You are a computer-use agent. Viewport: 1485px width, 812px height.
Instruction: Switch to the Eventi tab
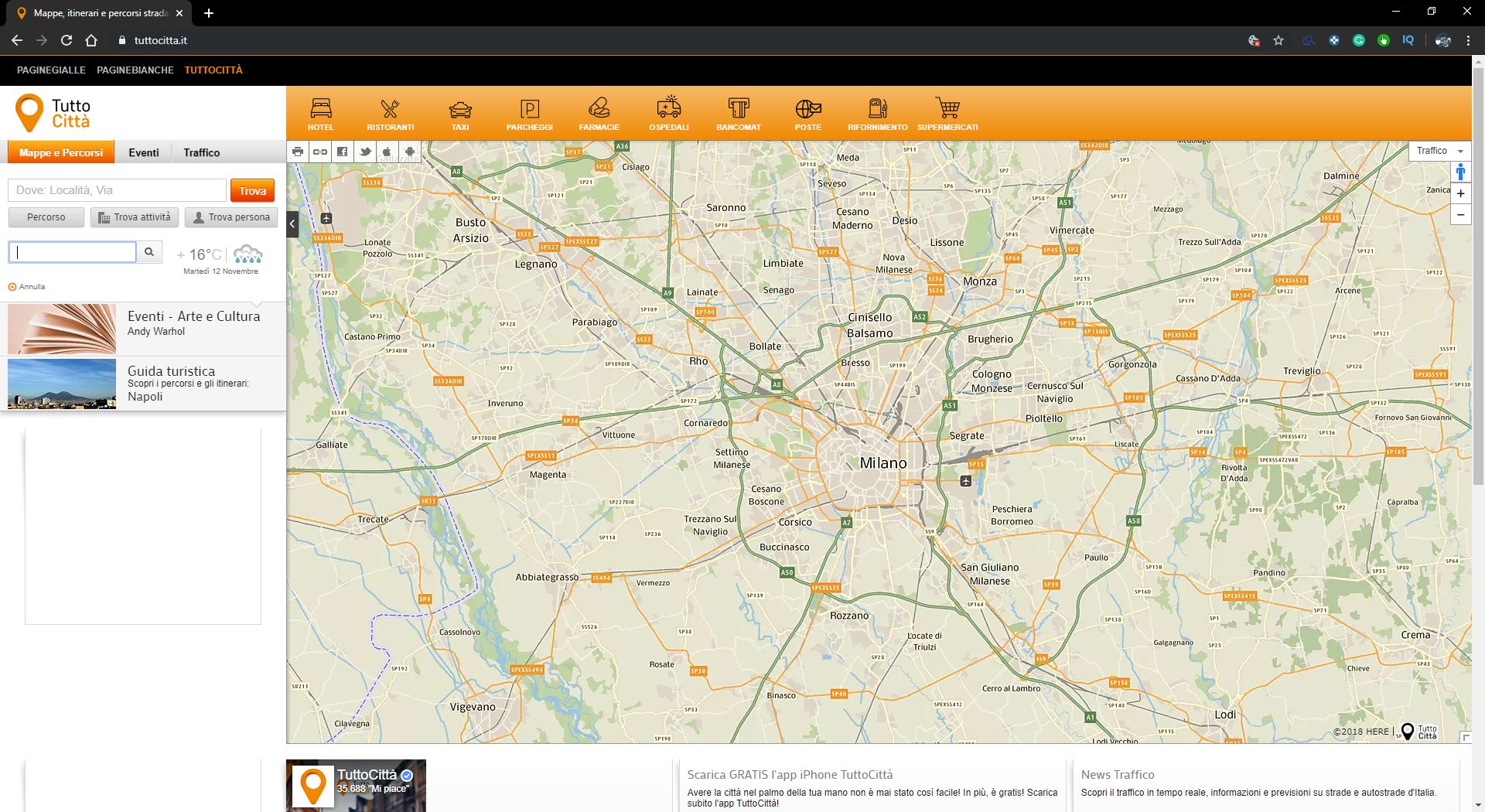[144, 152]
